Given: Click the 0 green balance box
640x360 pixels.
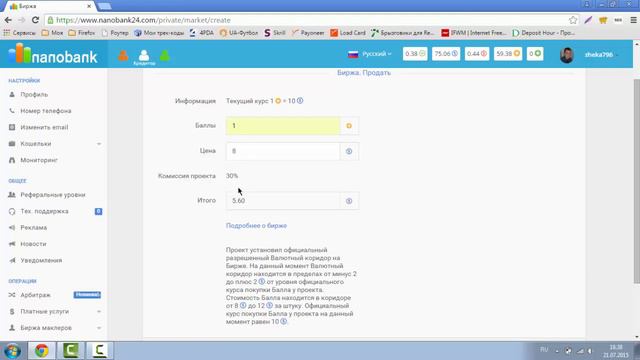Looking at the screenshot, I should 535,53.
